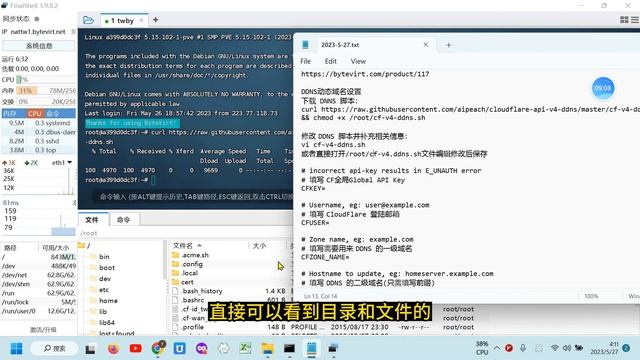Screen dimensions: 640x360
Task: Open the 文件 tab in FinalShell
Action: point(92,220)
